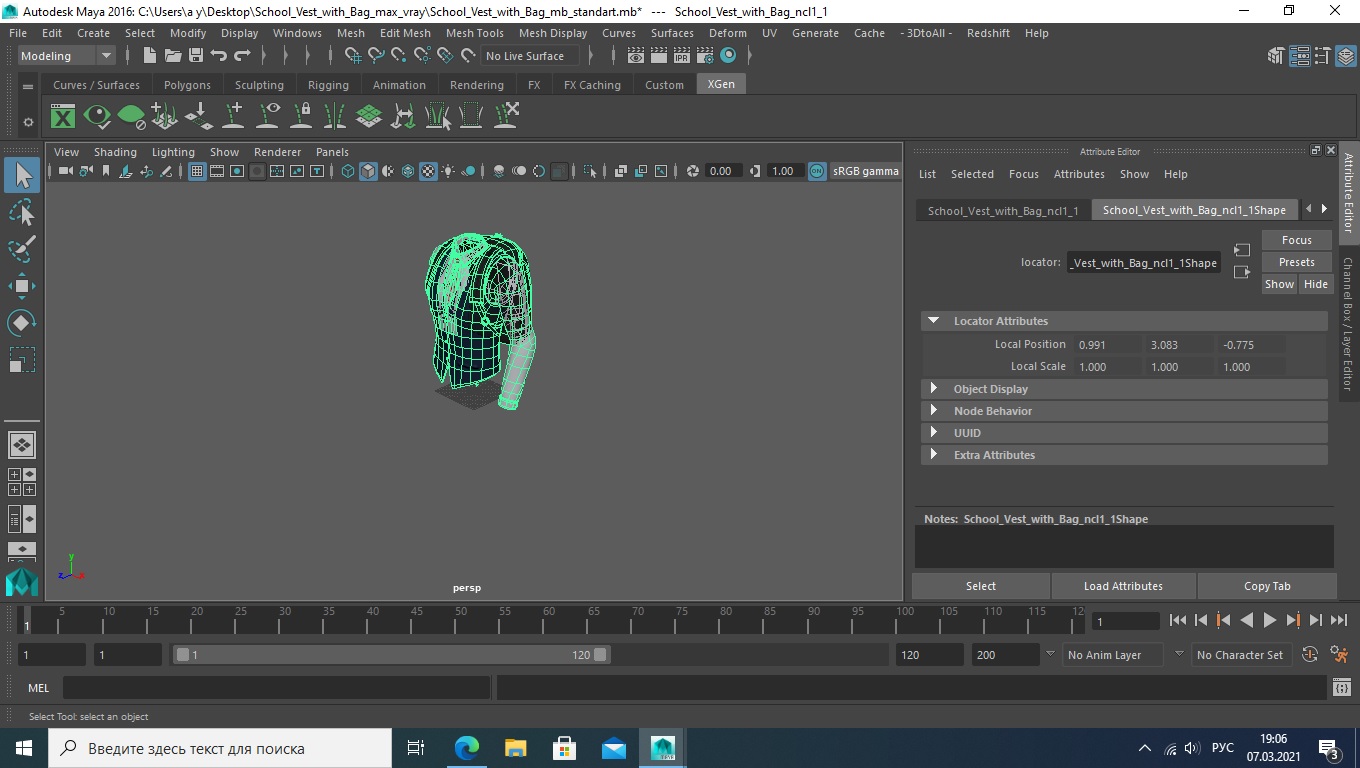Click the XGen preview eye shelf icon
This screenshot has height=768, width=1360.
(x=97, y=116)
